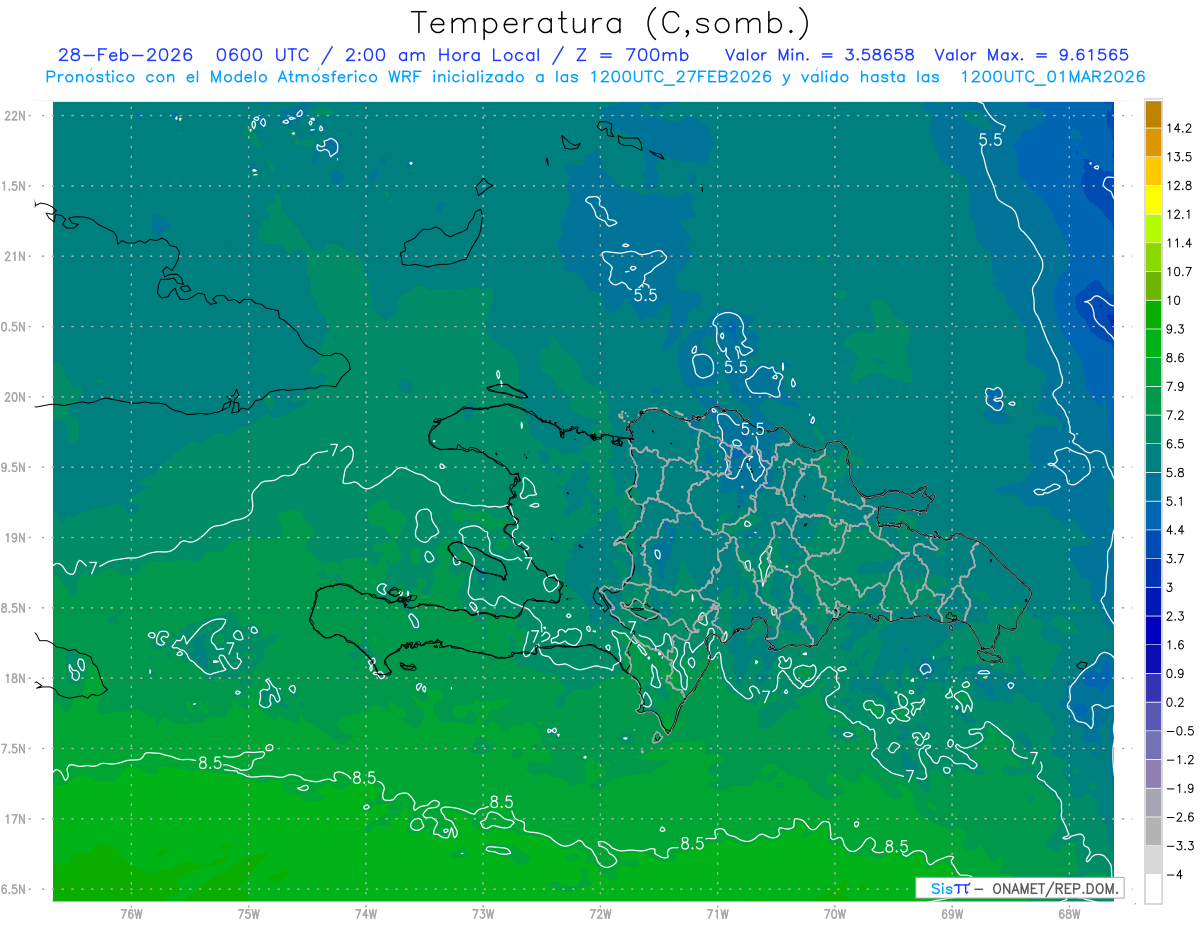Click the 73W longitude axis label

(483, 913)
